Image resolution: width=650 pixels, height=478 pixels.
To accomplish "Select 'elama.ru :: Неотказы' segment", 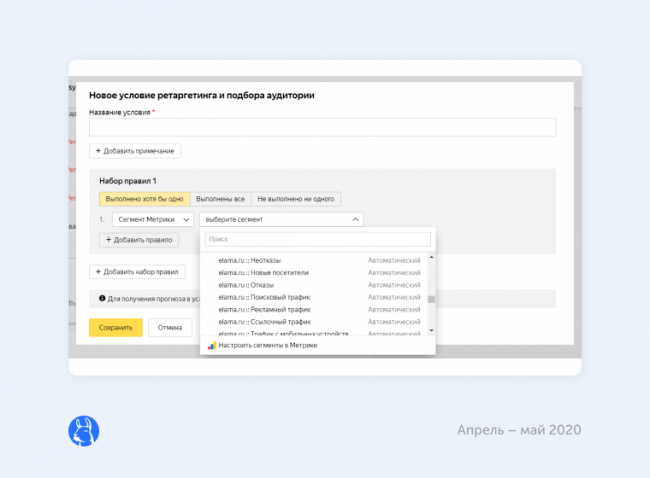I will click(x=250, y=260).
